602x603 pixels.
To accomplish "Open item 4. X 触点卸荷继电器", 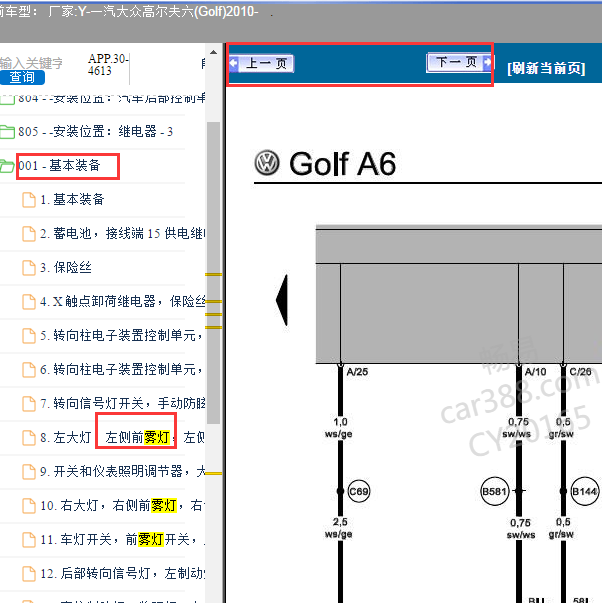I will 123,301.
